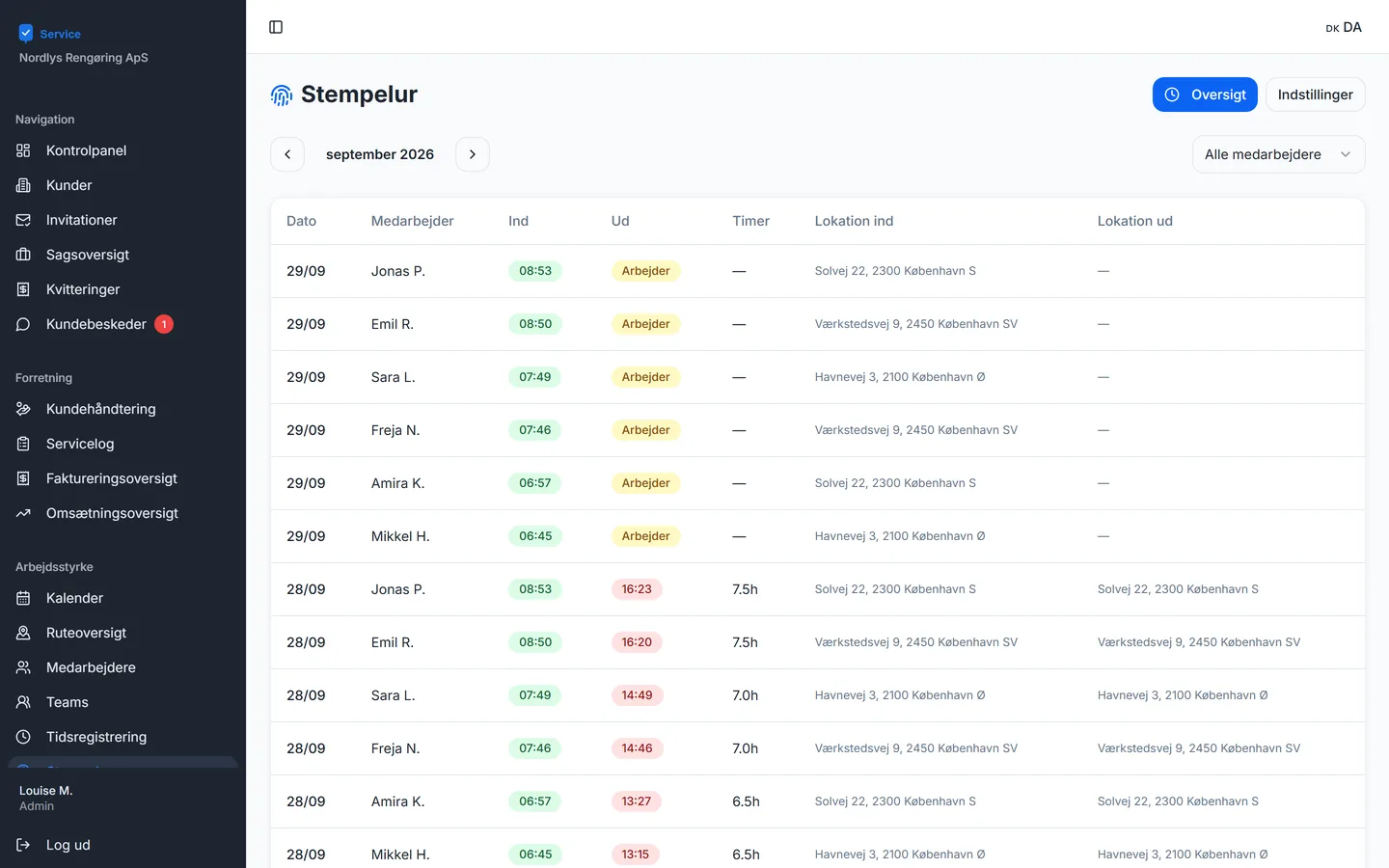Toggle the sidebar panel icon
This screenshot has width=1389, height=868.
click(x=276, y=27)
